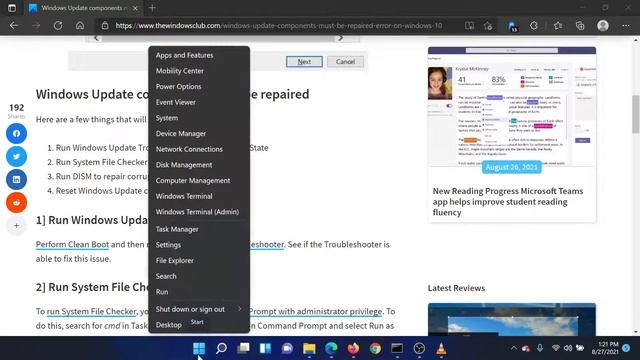
Task: Open Task View on the taskbar
Action: (243, 348)
